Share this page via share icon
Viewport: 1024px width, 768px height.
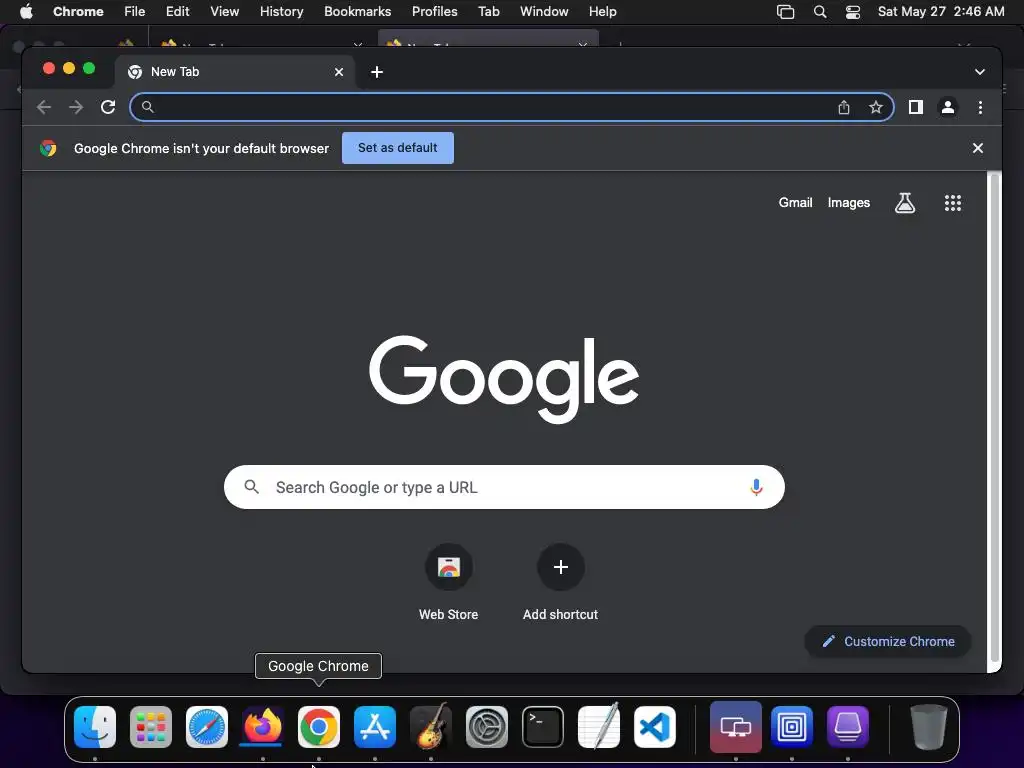coord(844,107)
